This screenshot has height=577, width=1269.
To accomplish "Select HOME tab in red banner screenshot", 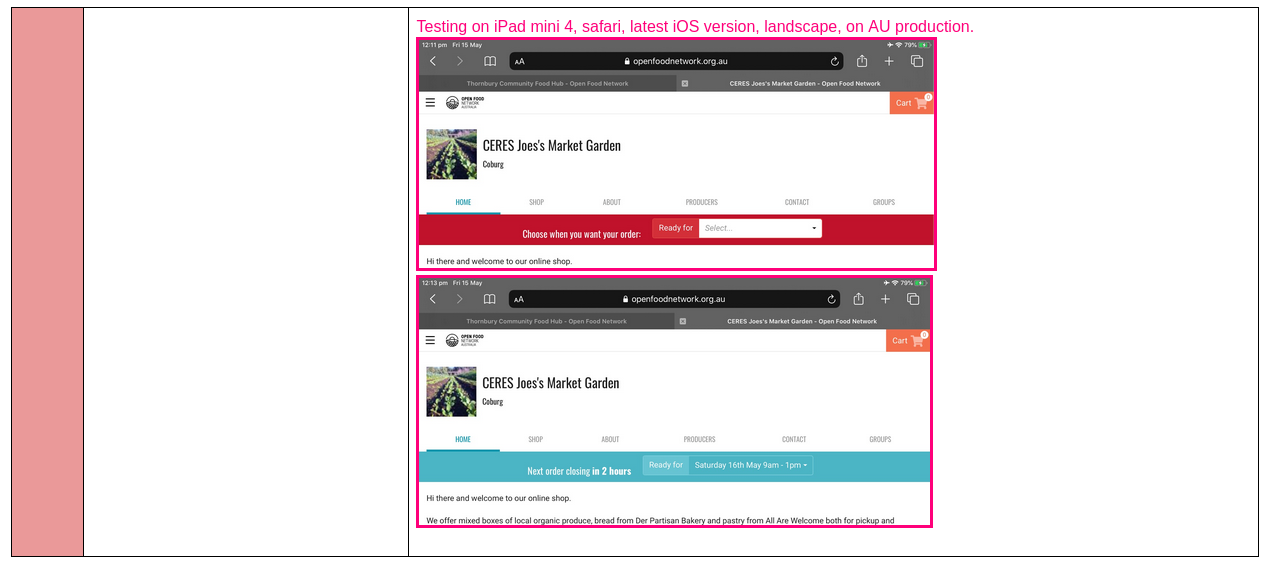I will [463, 202].
